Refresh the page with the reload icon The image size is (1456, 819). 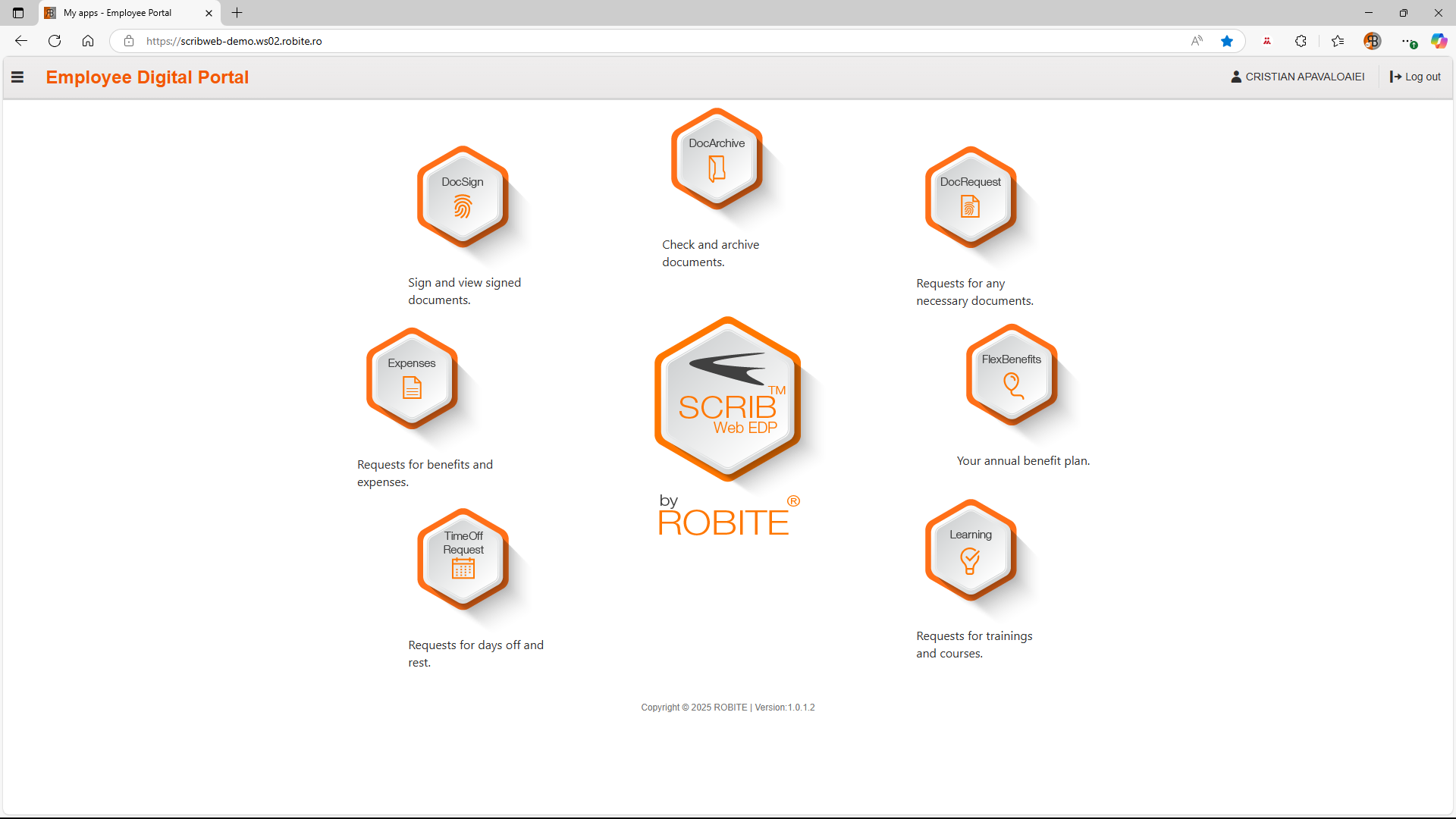pyautogui.click(x=55, y=41)
